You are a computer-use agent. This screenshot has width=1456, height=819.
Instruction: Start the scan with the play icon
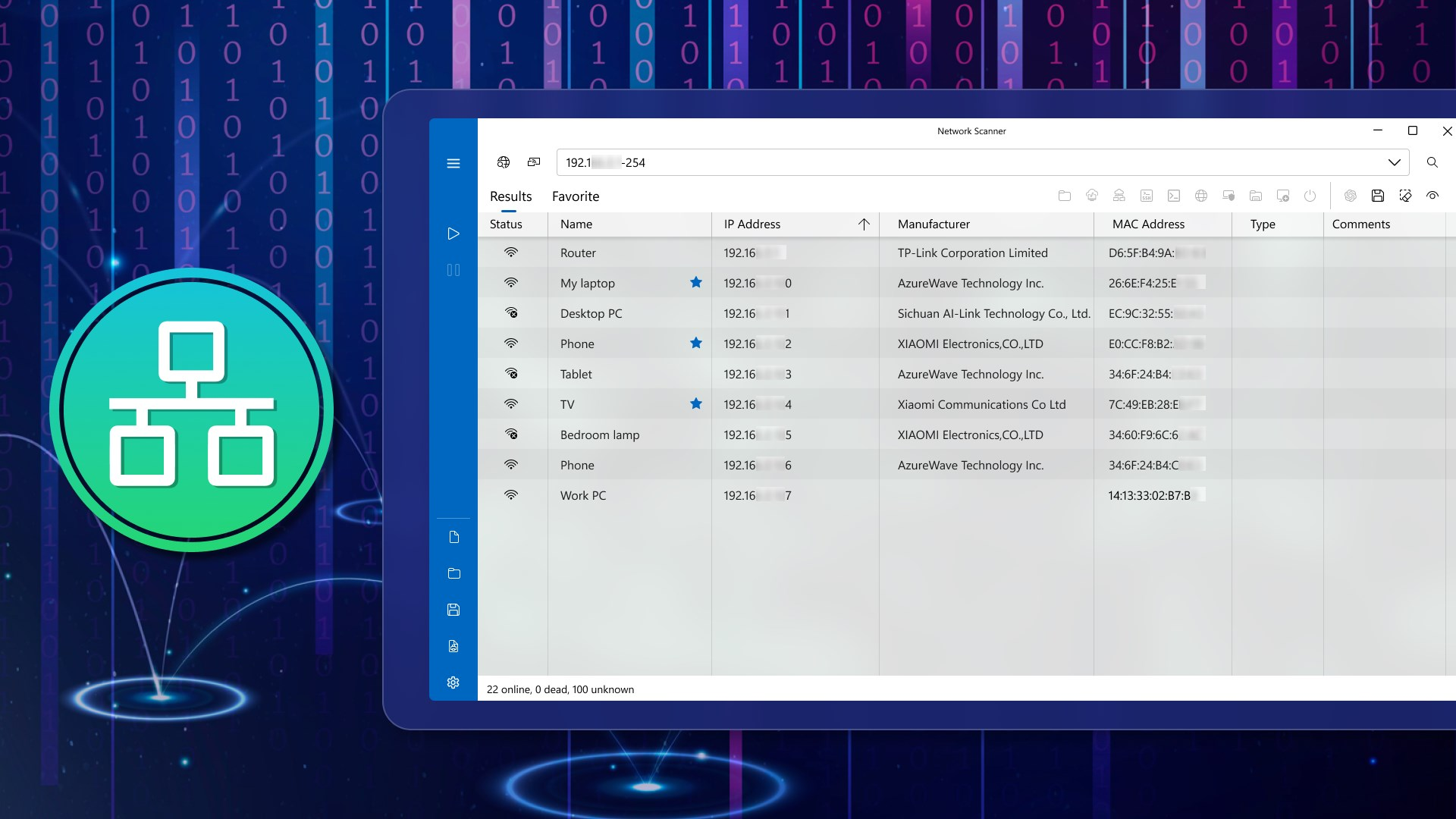pos(453,234)
